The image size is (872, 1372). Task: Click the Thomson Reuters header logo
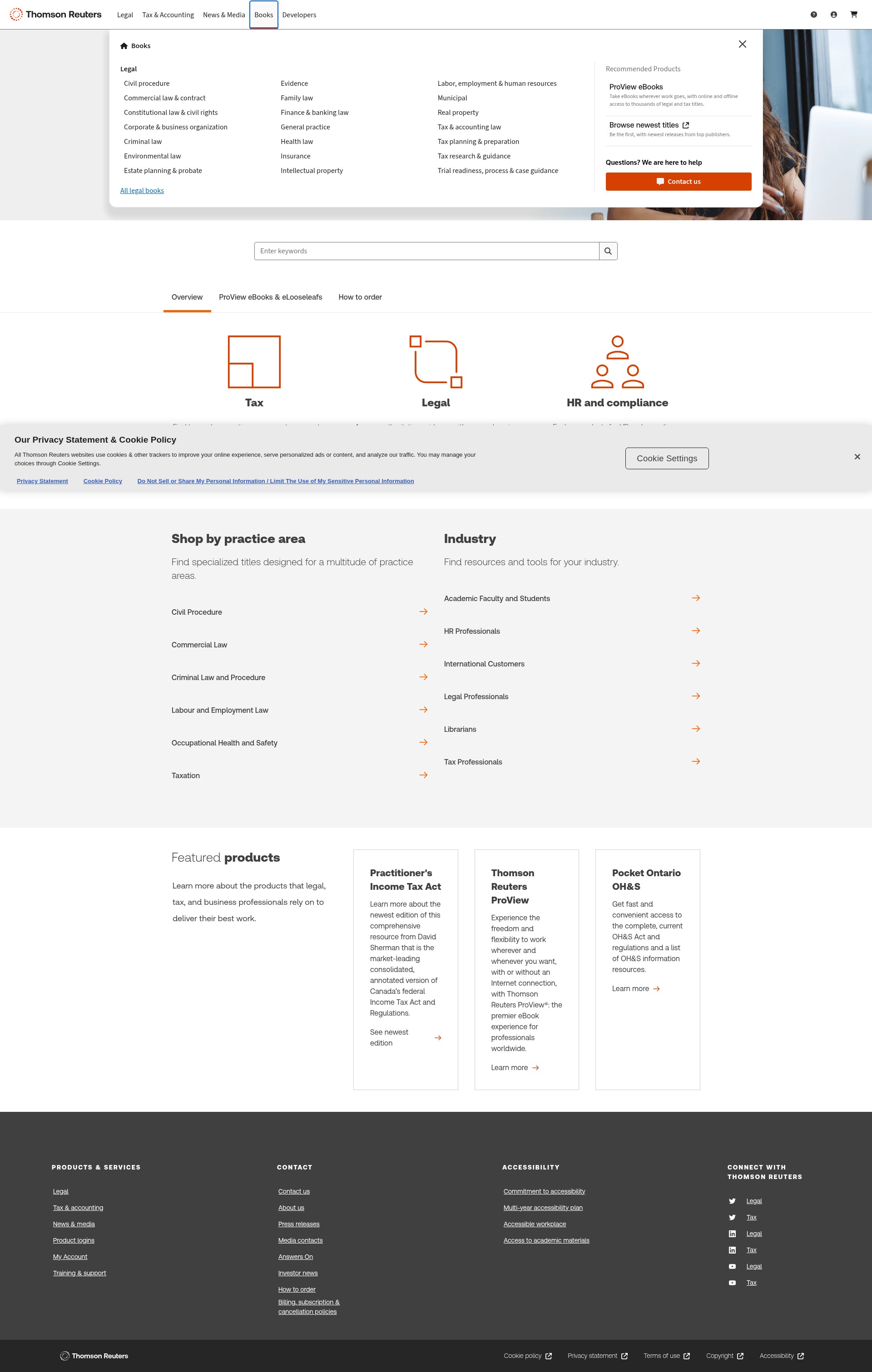(55, 14)
